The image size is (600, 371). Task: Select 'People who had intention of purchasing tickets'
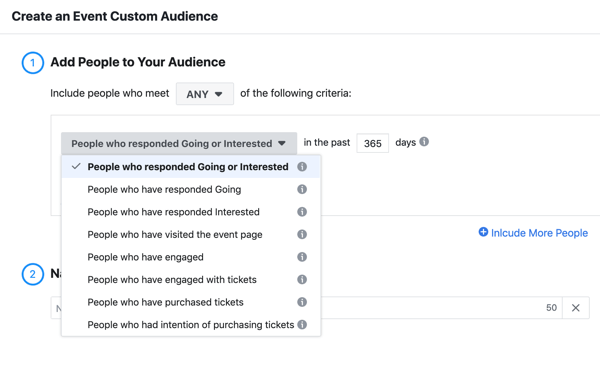pyautogui.click(x=191, y=325)
